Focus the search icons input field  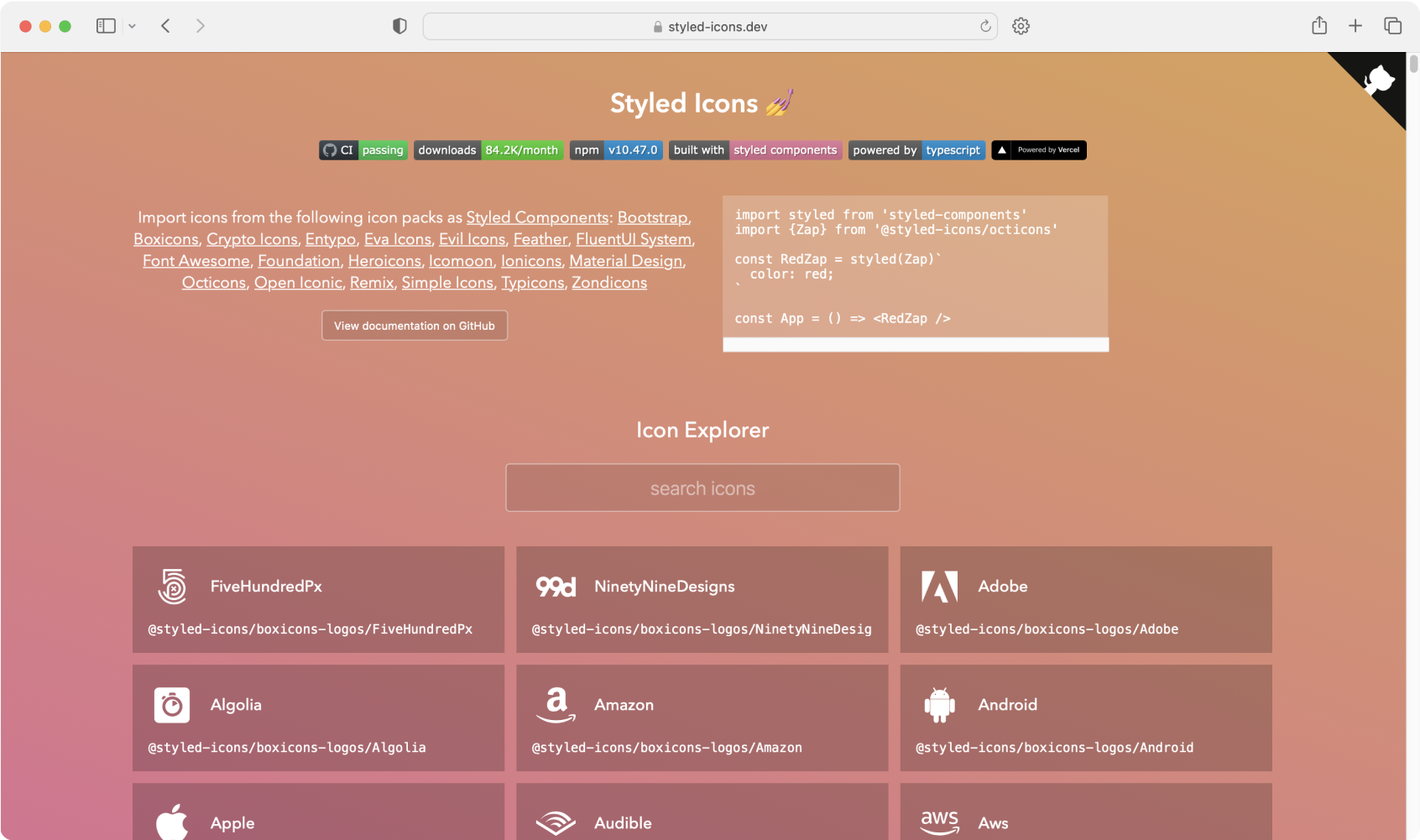coord(702,488)
